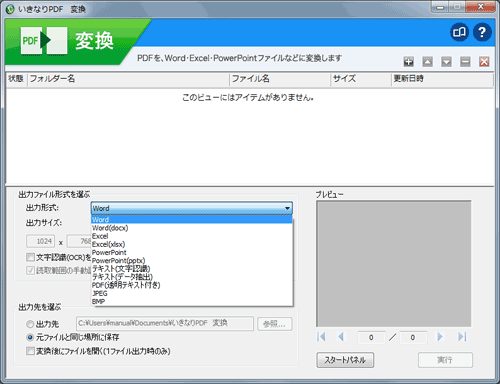The height and width of the screenshot is (384, 500).
Task: Click the output folder path field
Action: pos(165,323)
